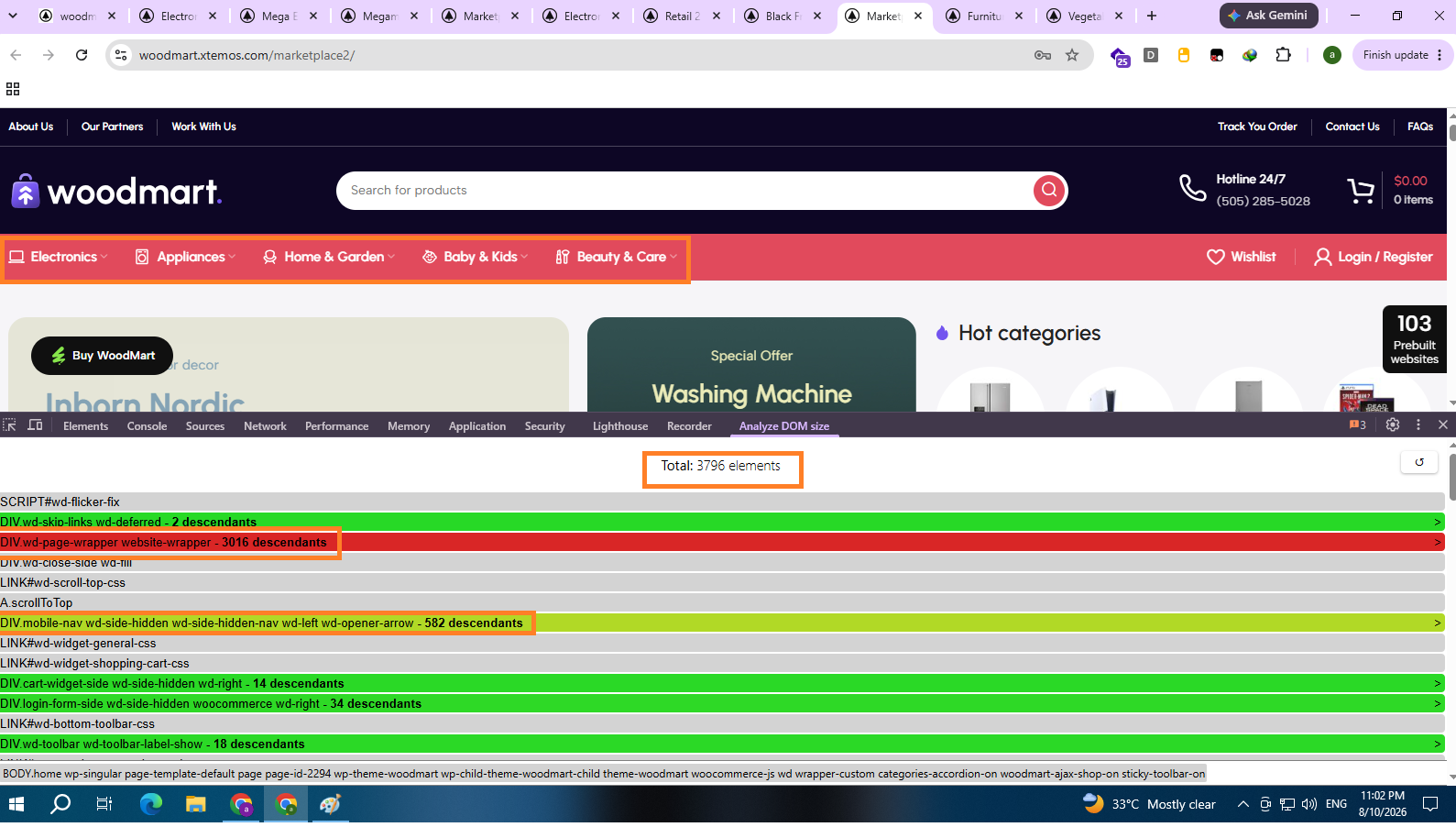Open the green 'a' profile avatar
This screenshot has width=1456, height=827.
pos(1332,55)
